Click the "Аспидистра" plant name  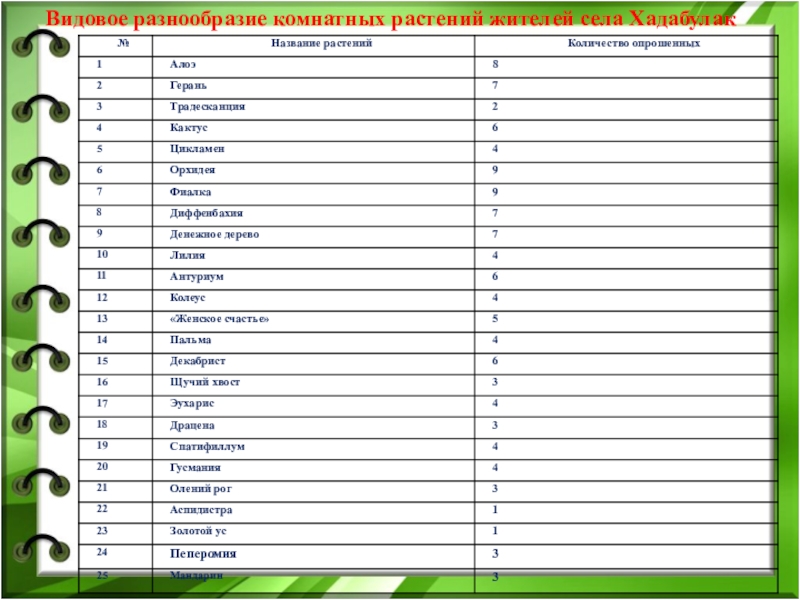201,510
